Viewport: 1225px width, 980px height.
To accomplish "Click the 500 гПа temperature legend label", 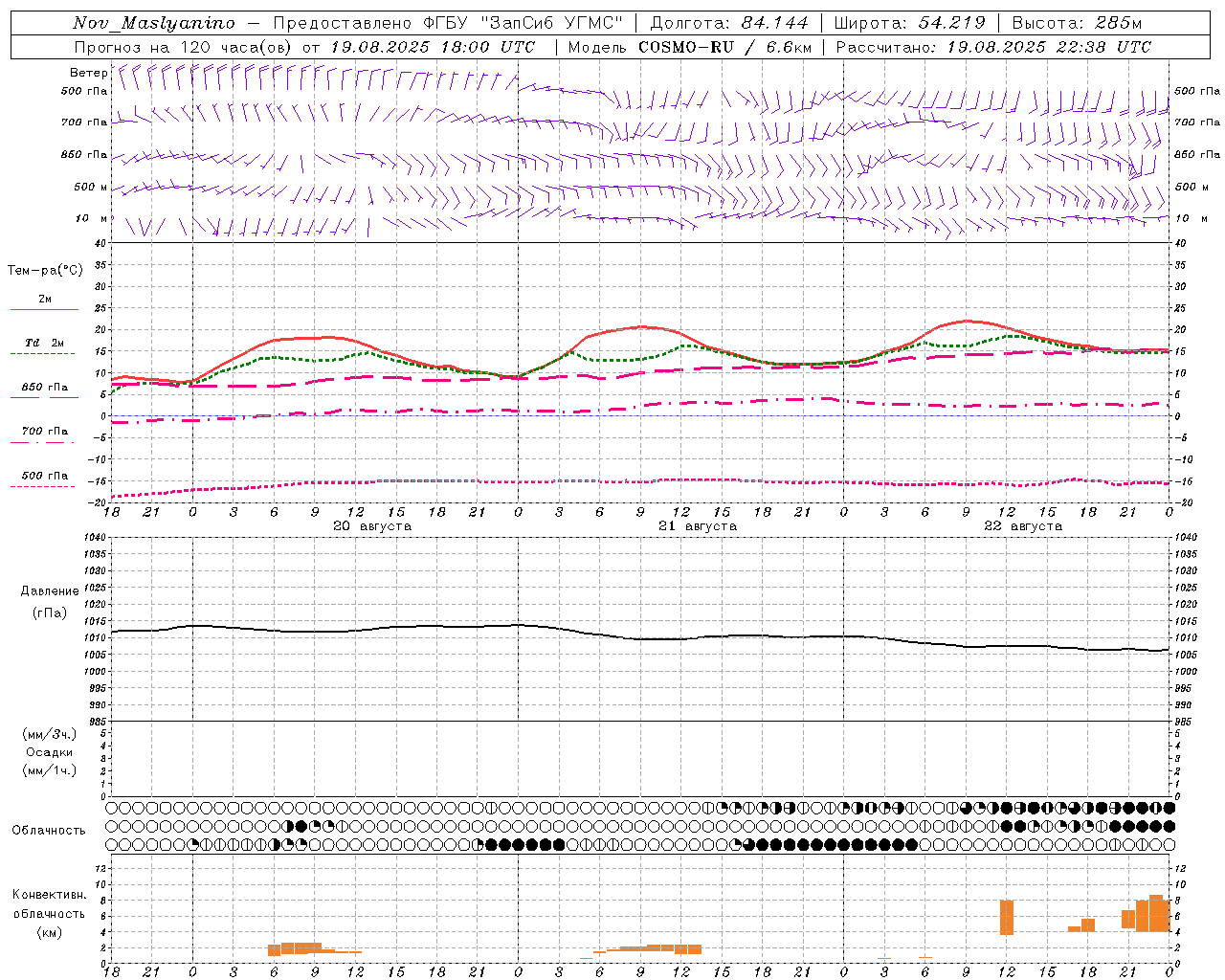I will 45,476.
